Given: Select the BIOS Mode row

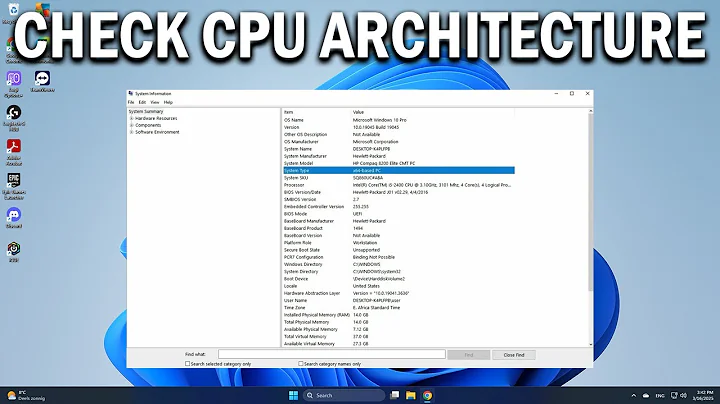Looking at the screenshot, I should click(399, 214).
